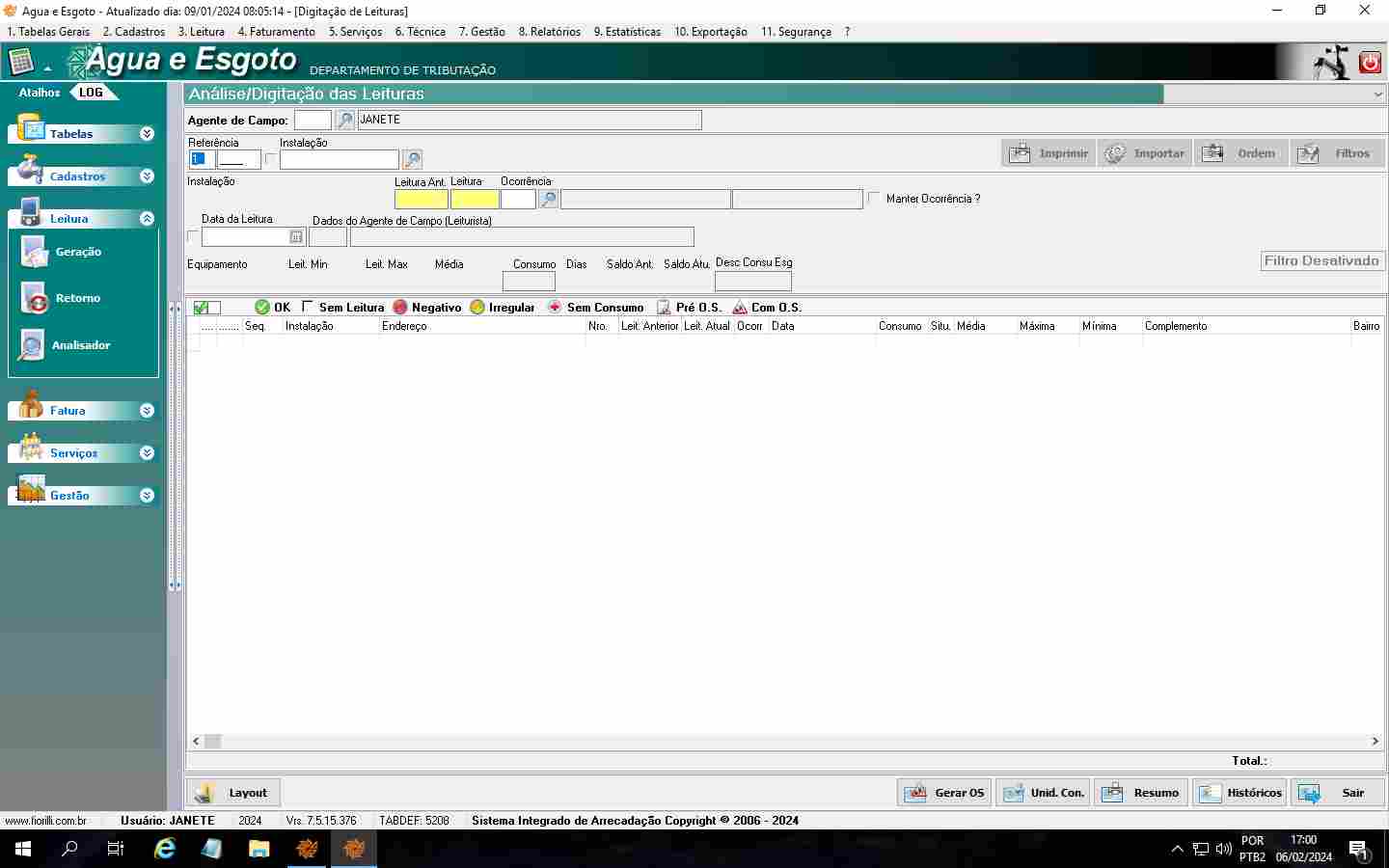Tick the checkbox beside Data da Leitura
1389x868 pixels.
193,237
